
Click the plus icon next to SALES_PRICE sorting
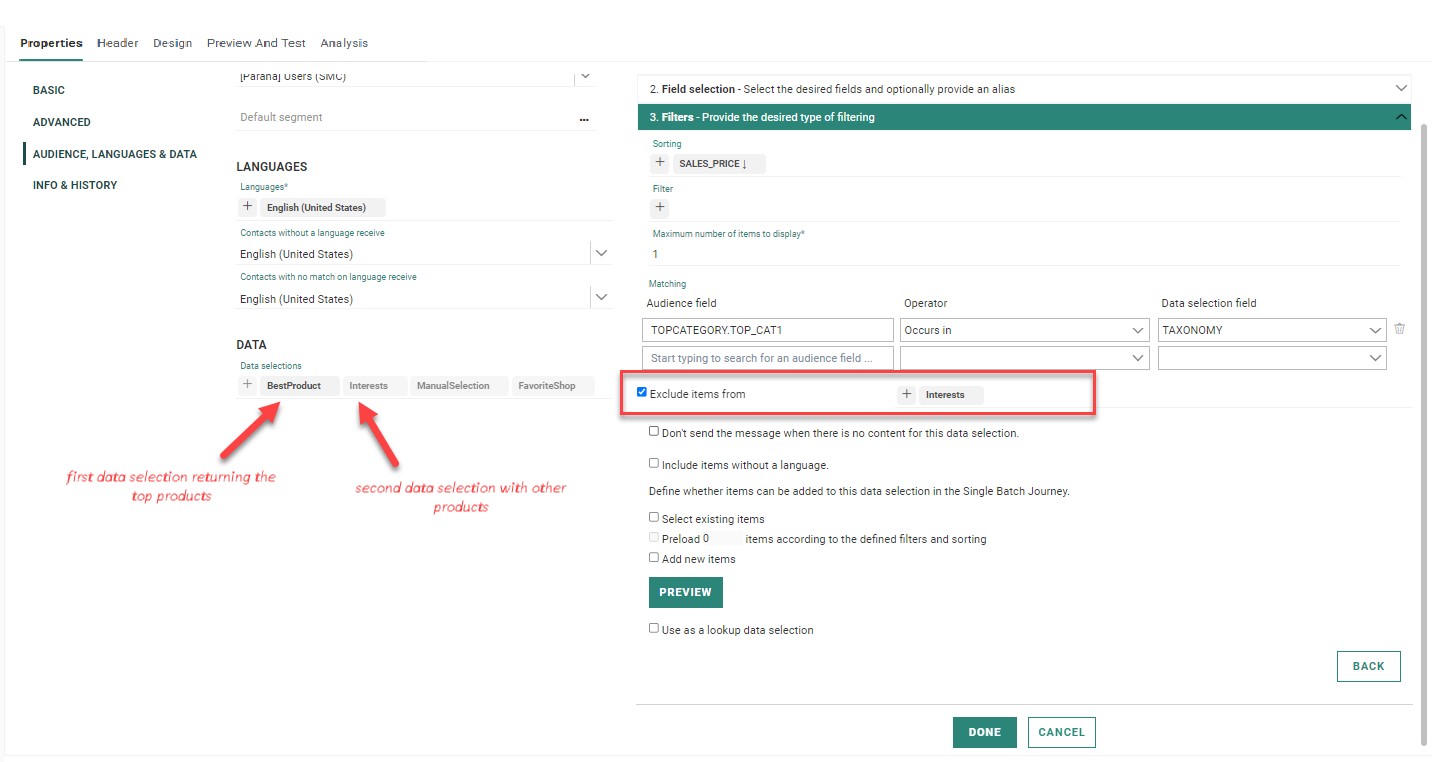[660, 163]
